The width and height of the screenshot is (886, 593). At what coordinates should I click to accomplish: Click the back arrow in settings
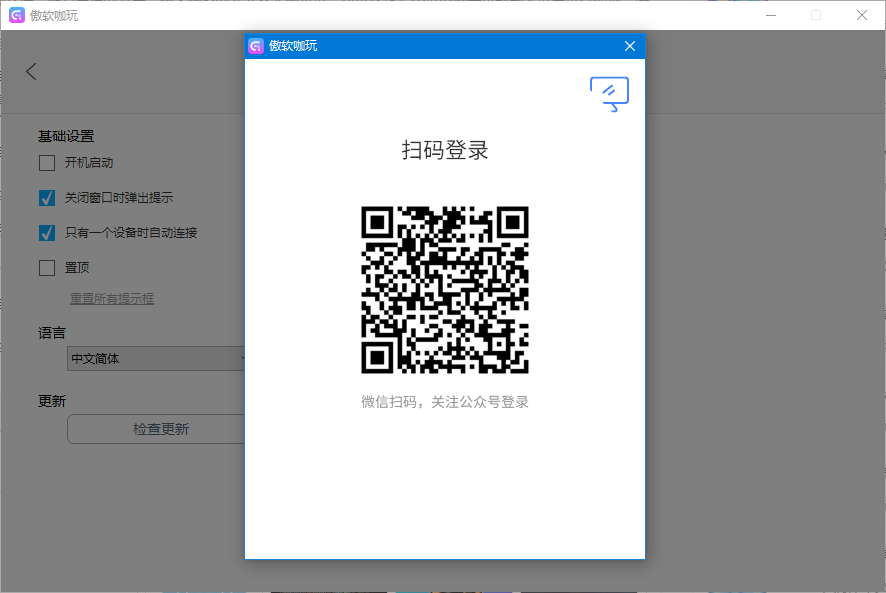point(31,72)
